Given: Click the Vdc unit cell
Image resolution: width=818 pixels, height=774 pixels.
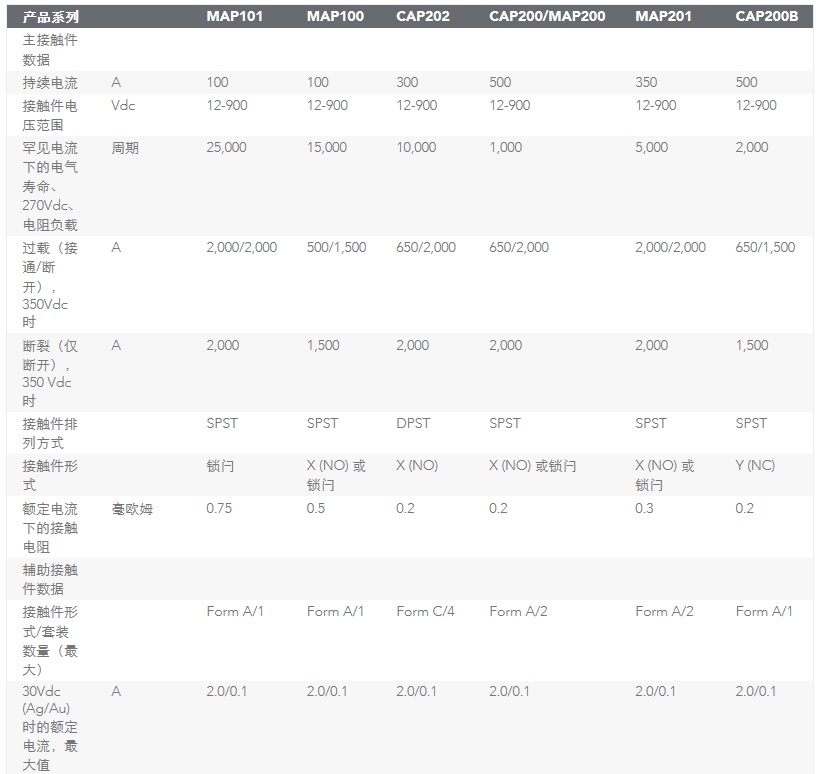Looking at the screenshot, I should pyautogui.click(x=123, y=105).
